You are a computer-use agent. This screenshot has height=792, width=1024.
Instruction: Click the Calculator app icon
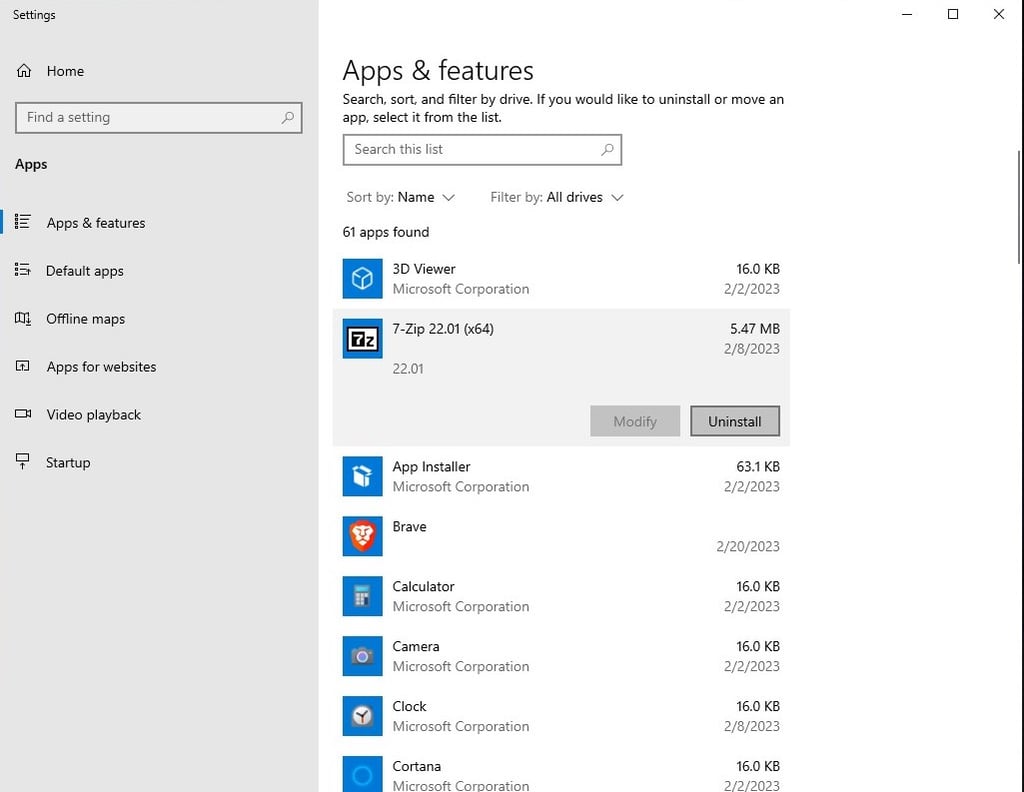click(362, 596)
